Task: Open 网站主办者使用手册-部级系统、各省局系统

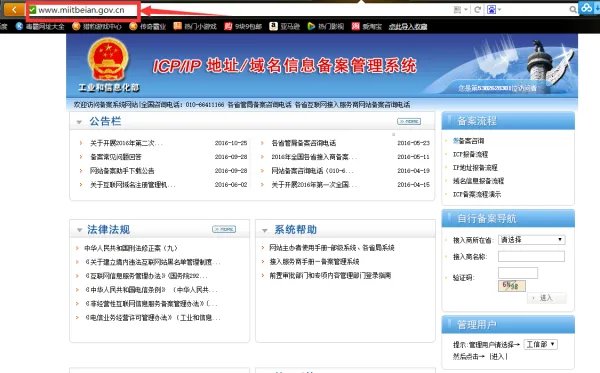Action: [332, 248]
